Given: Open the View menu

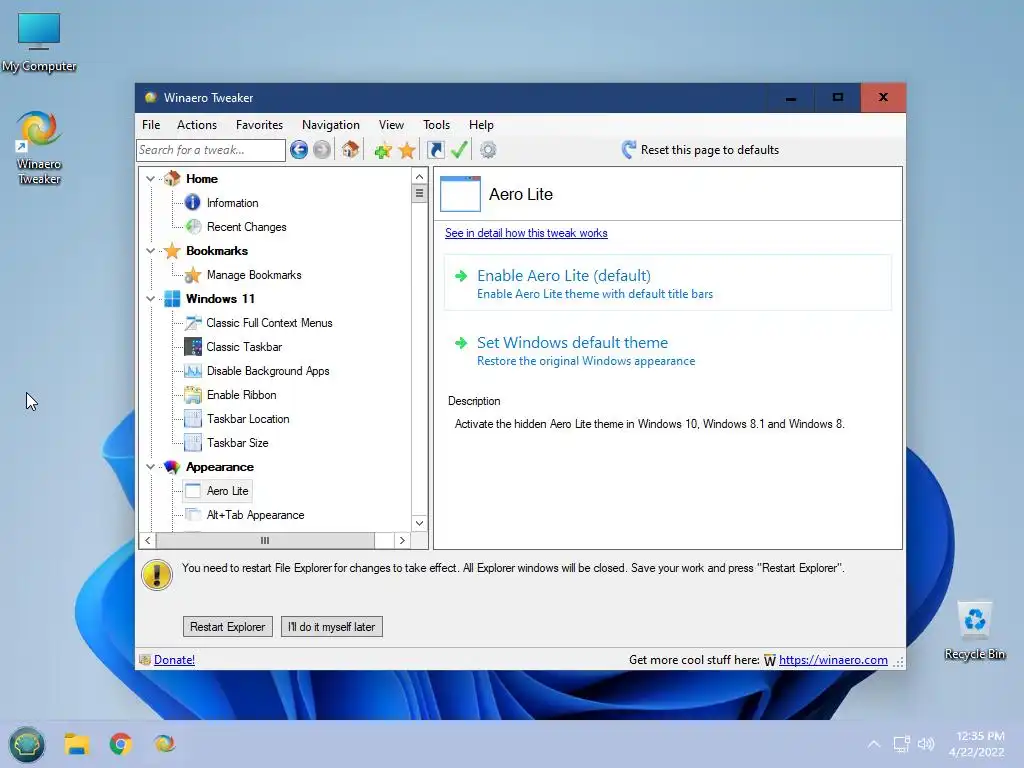Looking at the screenshot, I should click(x=391, y=125).
